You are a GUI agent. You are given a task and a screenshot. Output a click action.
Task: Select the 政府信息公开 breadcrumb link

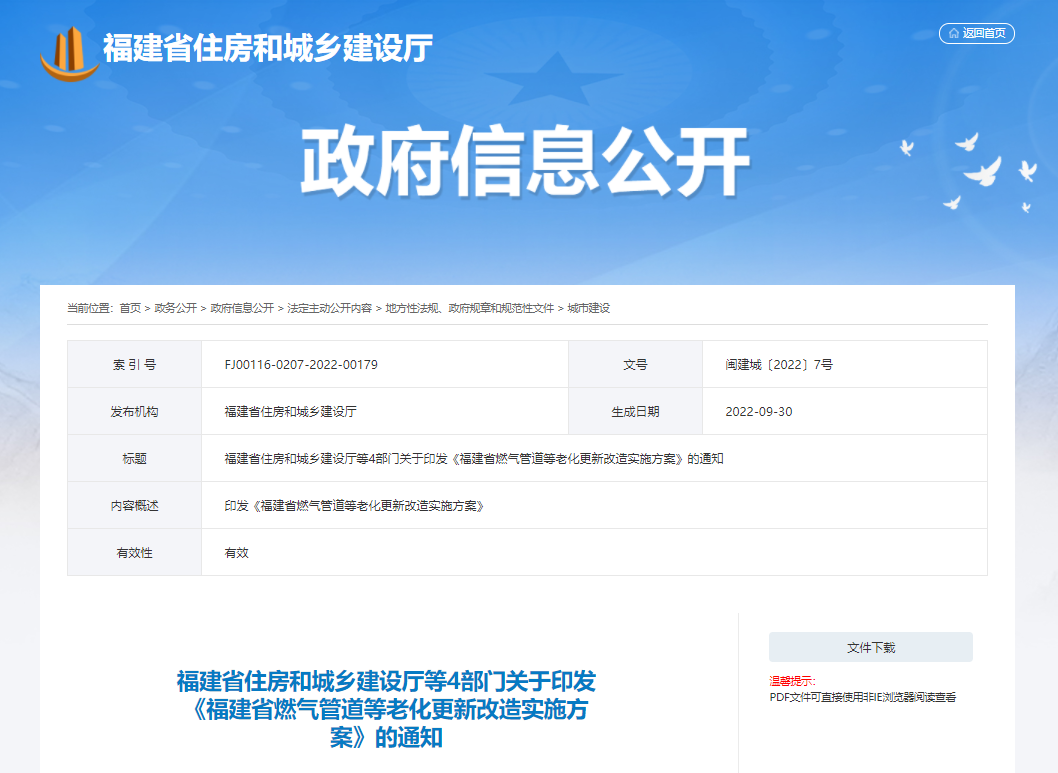click(242, 308)
